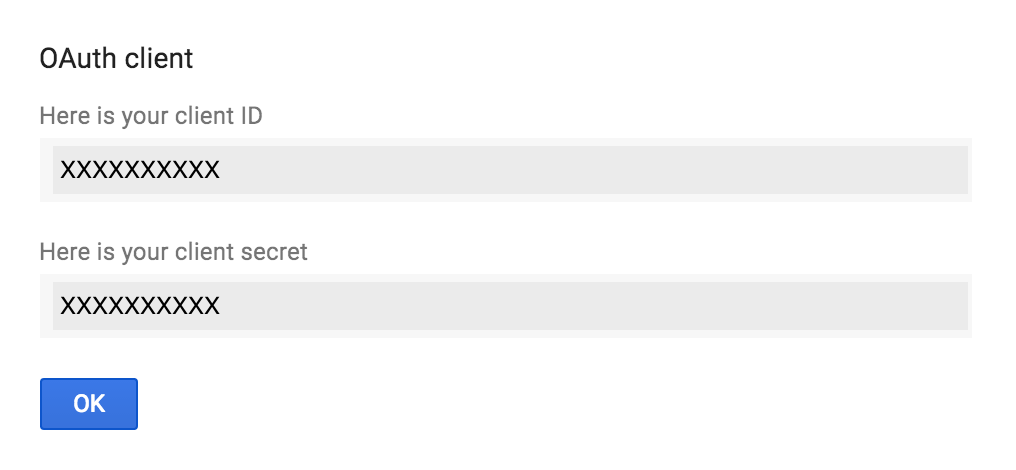1016x470 pixels.
Task: Place cursor at end of client secret value
Action: [x=220, y=305]
